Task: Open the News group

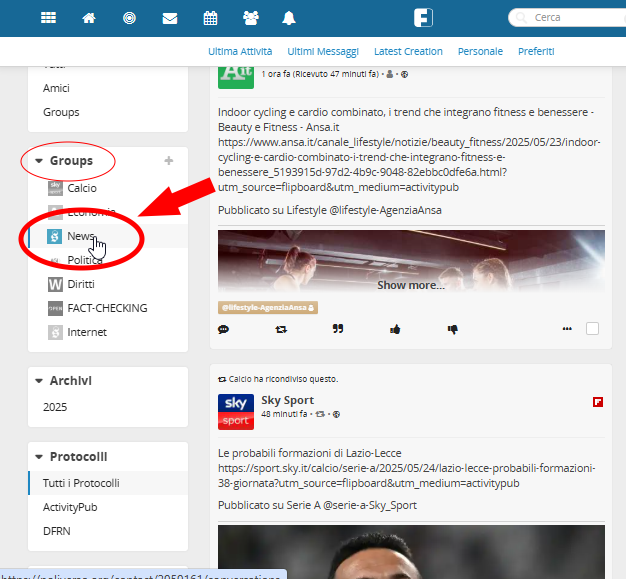Action: click(x=81, y=236)
